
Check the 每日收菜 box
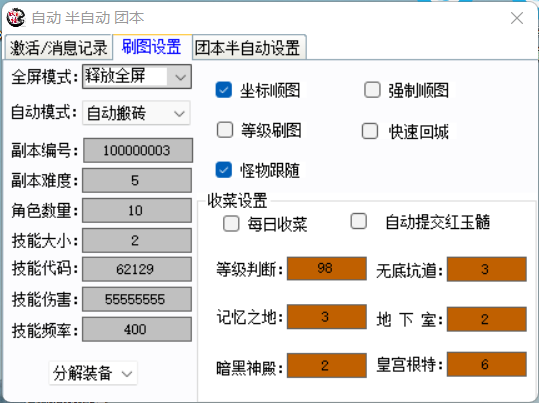point(231,224)
